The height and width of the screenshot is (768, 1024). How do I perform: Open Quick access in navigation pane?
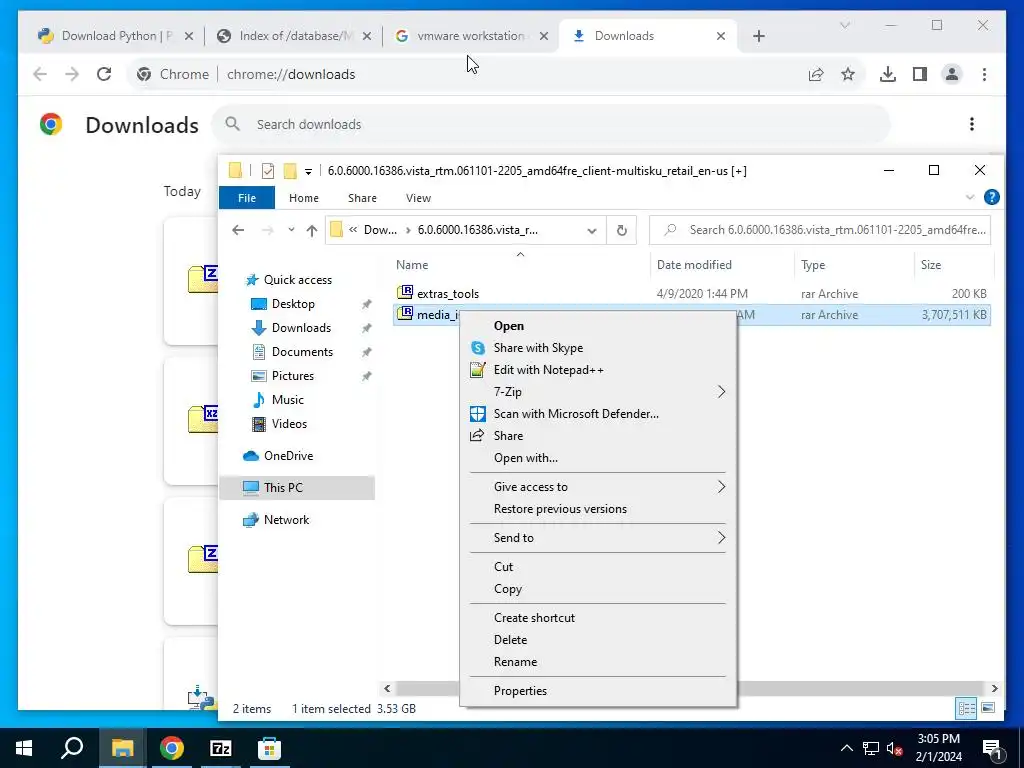[297, 280]
